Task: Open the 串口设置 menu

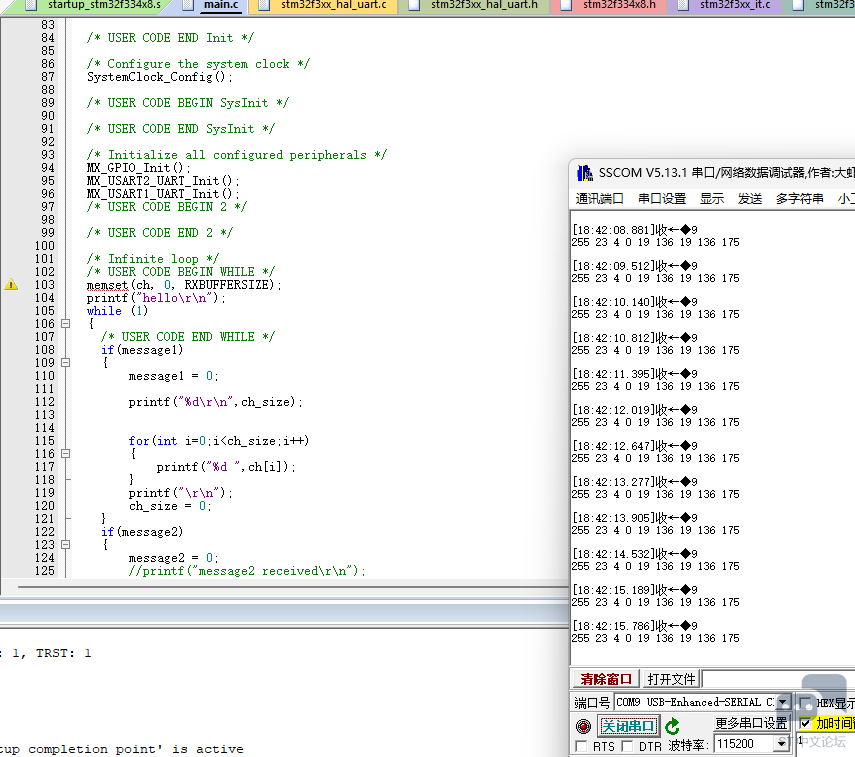Action: click(x=662, y=199)
